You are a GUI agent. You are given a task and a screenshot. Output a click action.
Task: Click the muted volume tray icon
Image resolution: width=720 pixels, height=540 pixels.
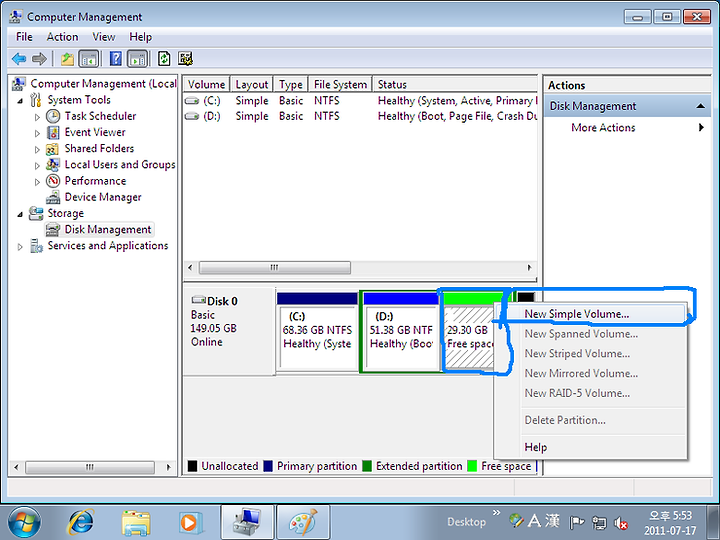coord(621,523)
